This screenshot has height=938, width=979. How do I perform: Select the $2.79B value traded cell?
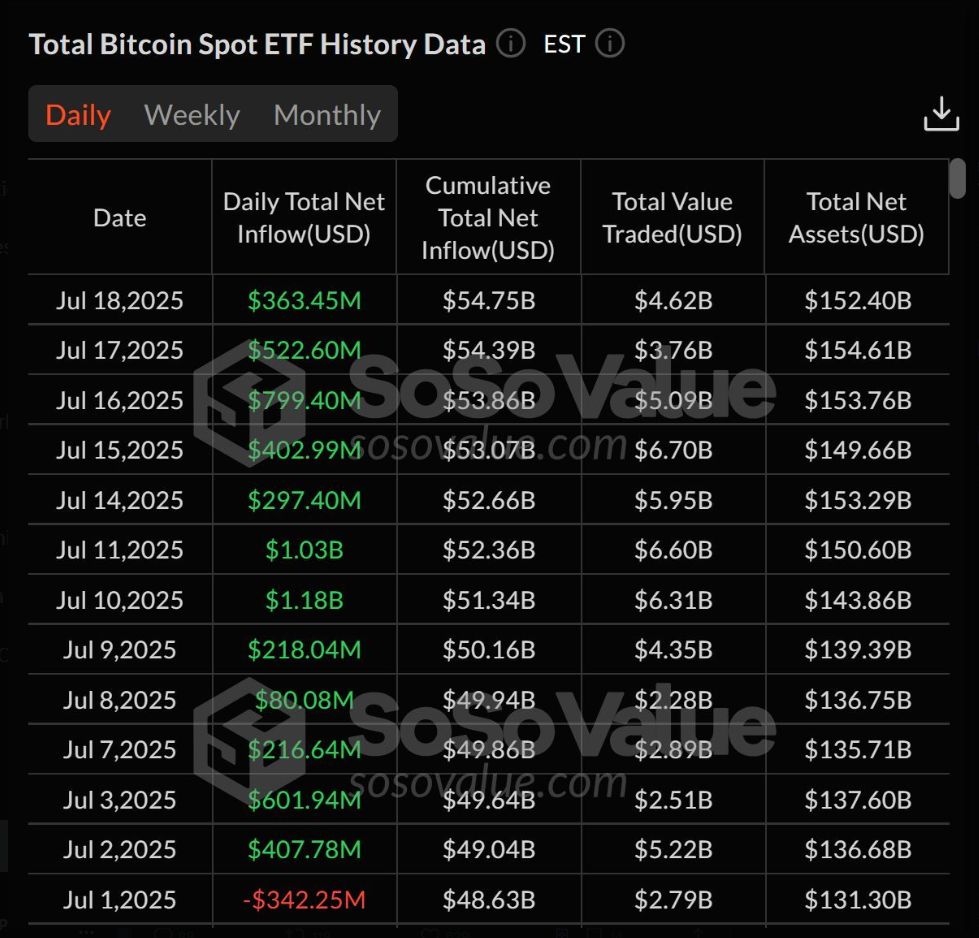coord(673,900)
